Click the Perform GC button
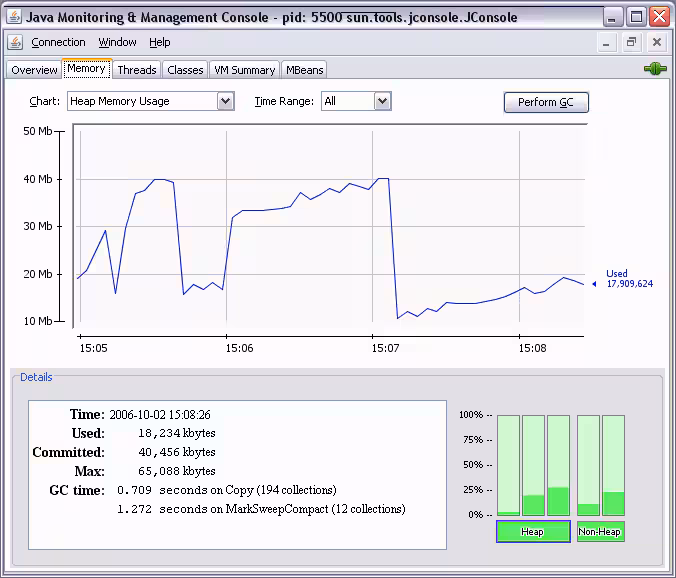This screenshot has height=578, width=676. [546, 102]
